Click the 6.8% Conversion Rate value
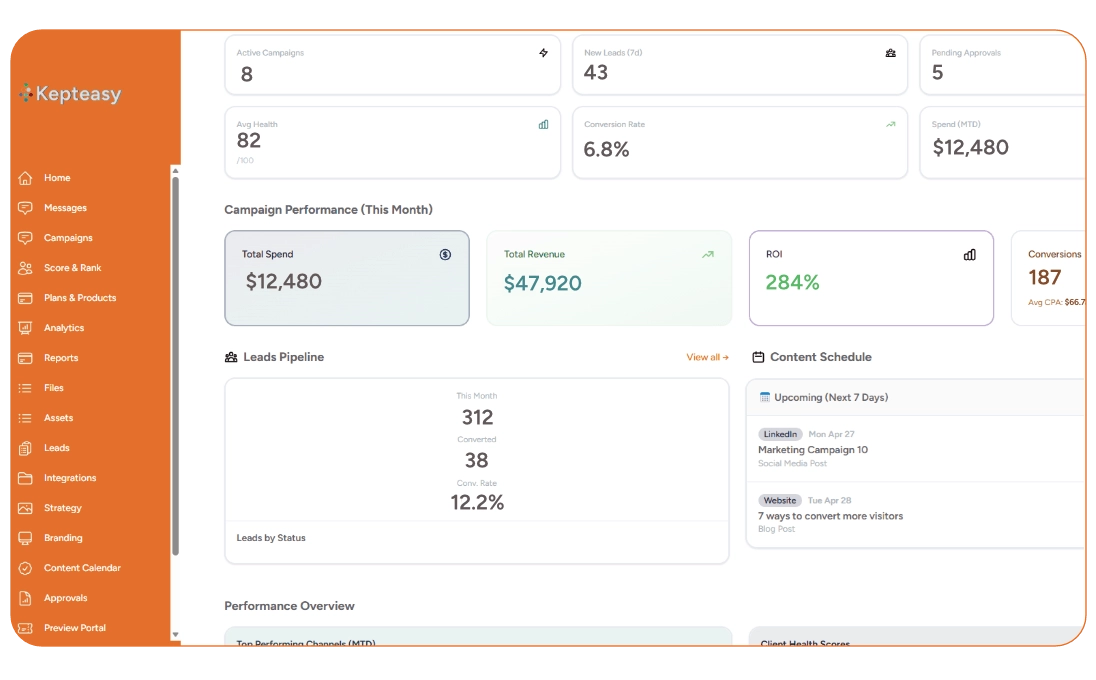Screen dimensions: 1096x680 (606, 150)
